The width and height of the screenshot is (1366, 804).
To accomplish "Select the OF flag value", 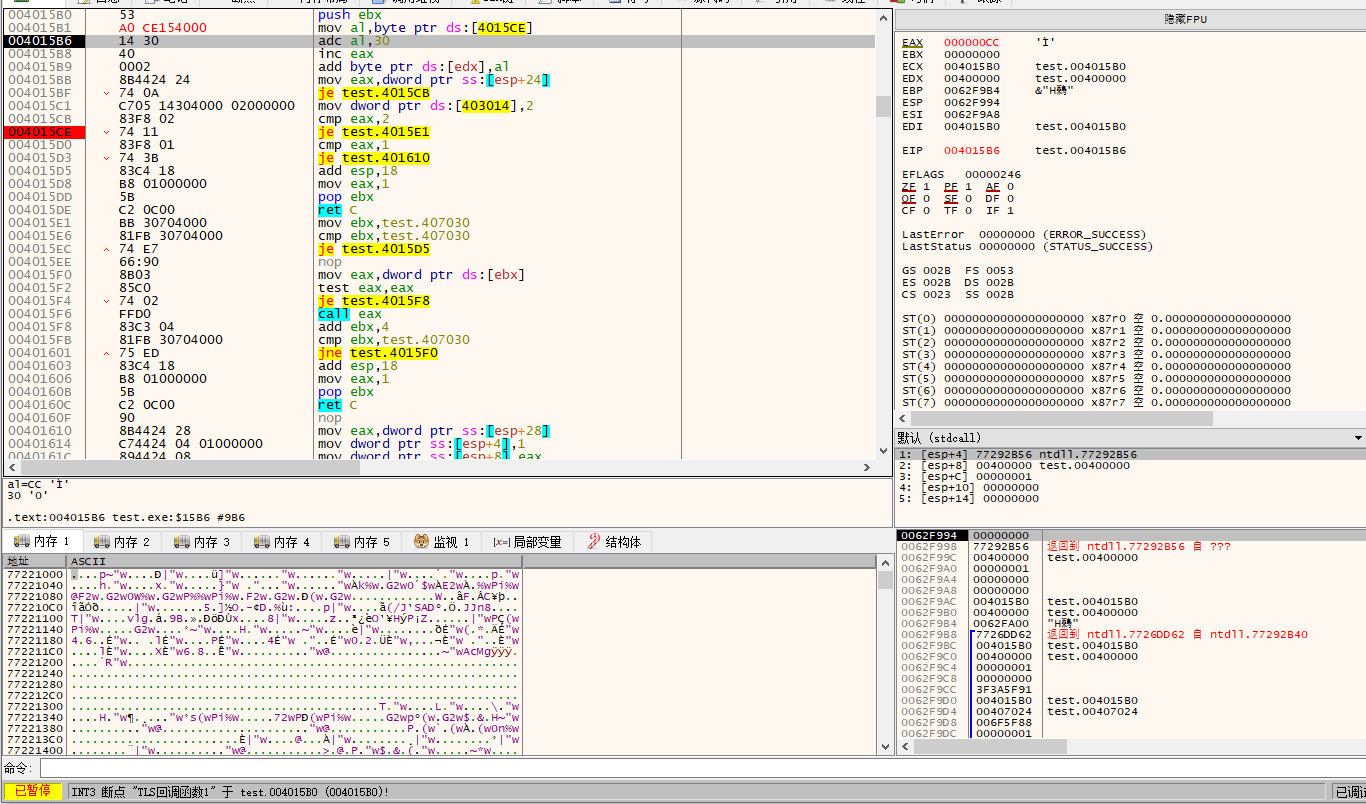I will [x=925, y=199].
